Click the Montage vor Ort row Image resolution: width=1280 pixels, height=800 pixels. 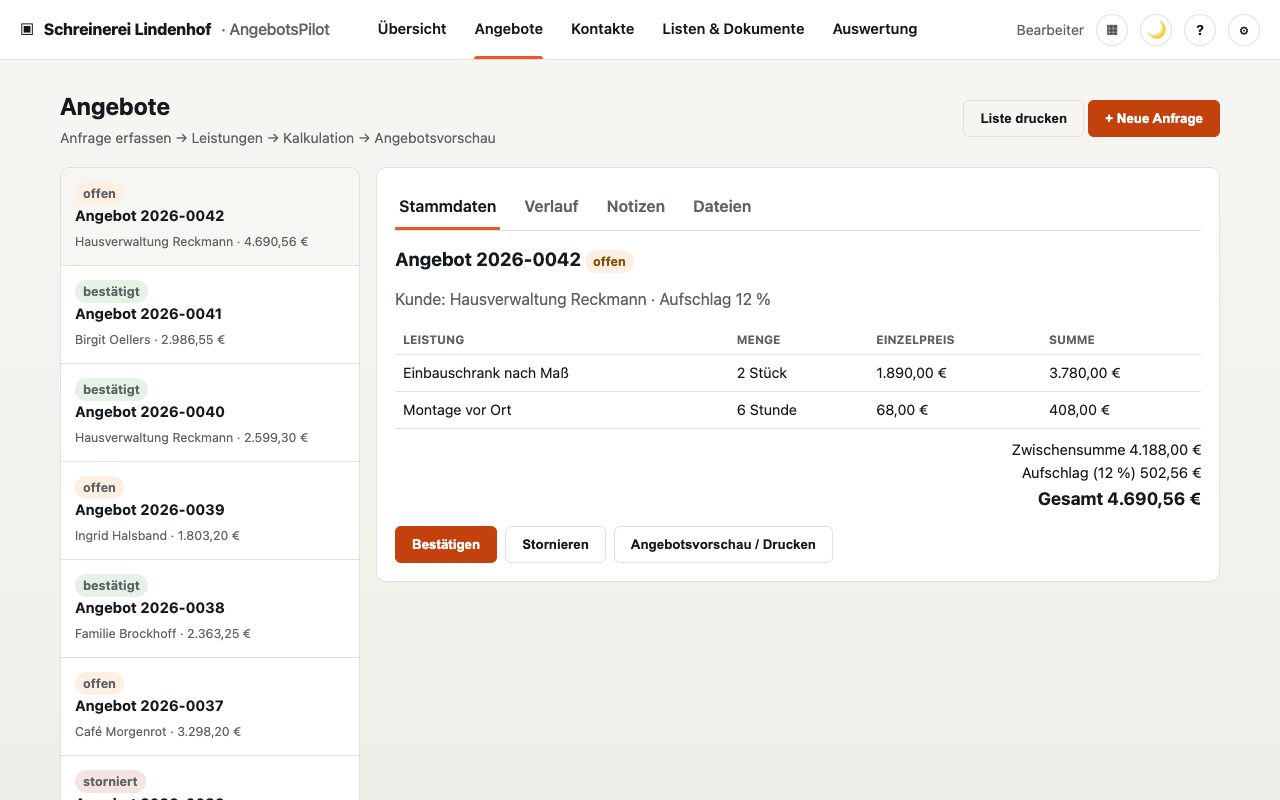pos(798,410)
